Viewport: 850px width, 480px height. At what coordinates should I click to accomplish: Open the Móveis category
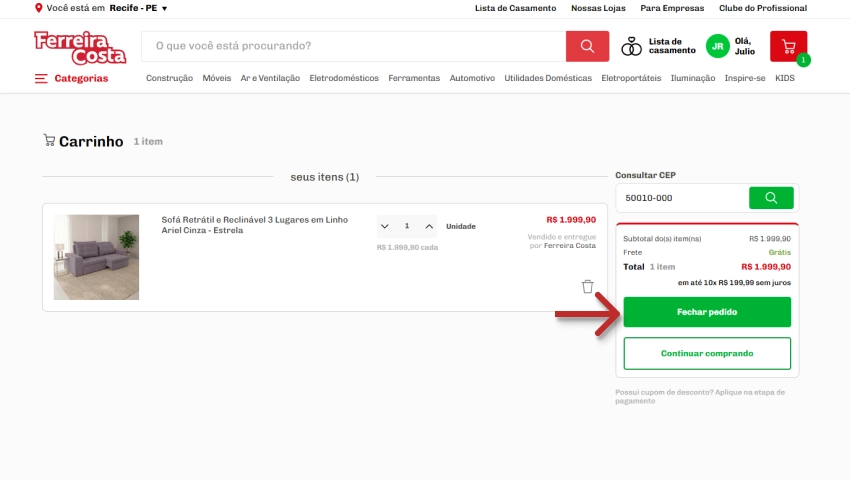pyautogui.click(x=217, y=78)
